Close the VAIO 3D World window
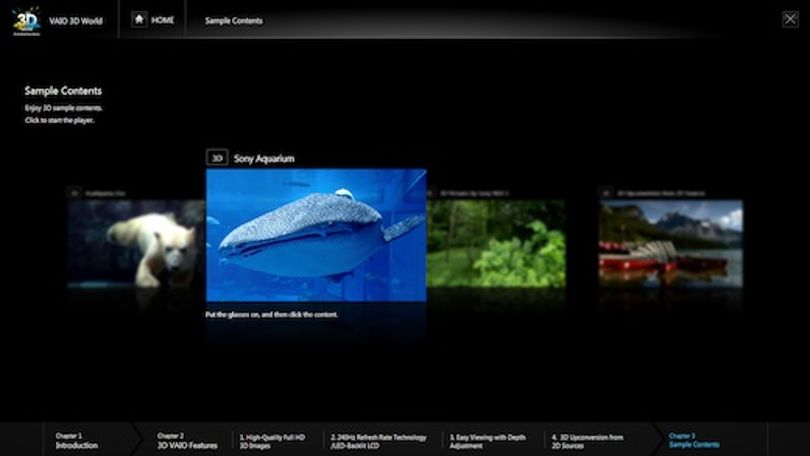Viewport: 810px width, 456px height. pyautogui.click(x=790, y=20)
